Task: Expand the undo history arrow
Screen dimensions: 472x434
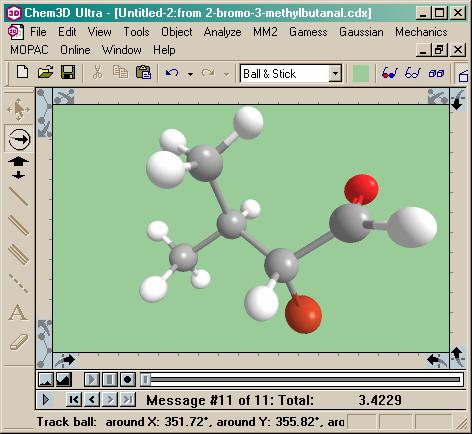Action: click(190, 74)
